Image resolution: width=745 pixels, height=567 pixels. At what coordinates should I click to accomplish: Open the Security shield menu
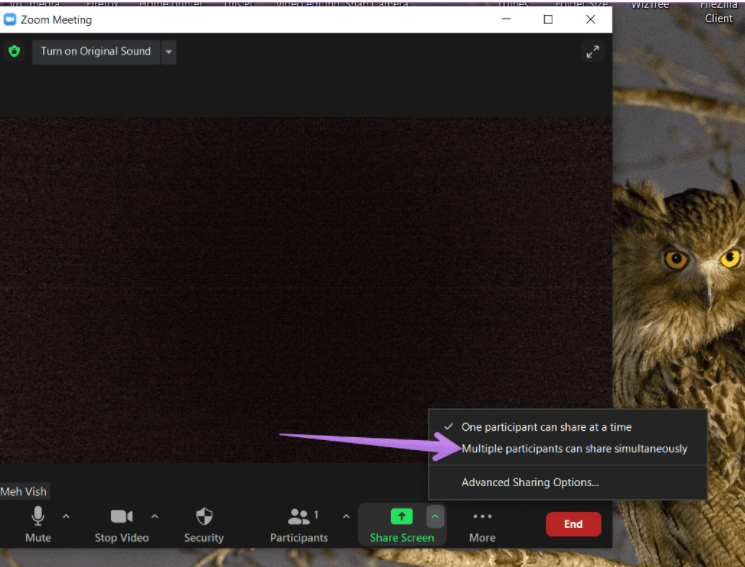pos(204,524)
